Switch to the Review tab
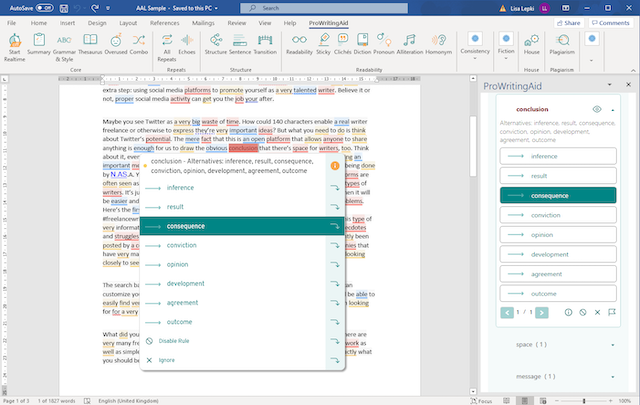 [x=237, y=23]
